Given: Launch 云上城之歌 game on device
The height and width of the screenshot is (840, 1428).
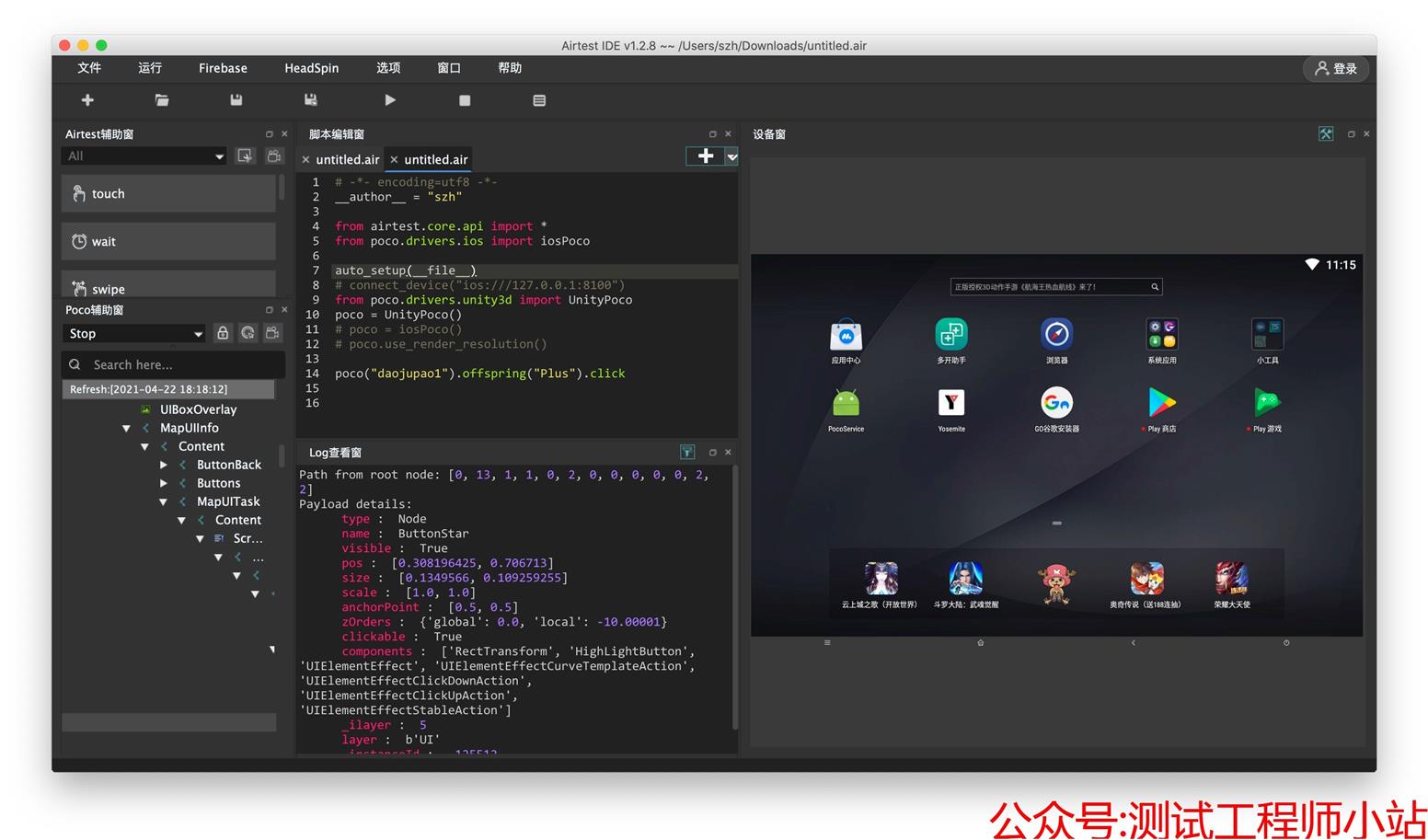Looking at the screenshot, I should tap(880, 585).
